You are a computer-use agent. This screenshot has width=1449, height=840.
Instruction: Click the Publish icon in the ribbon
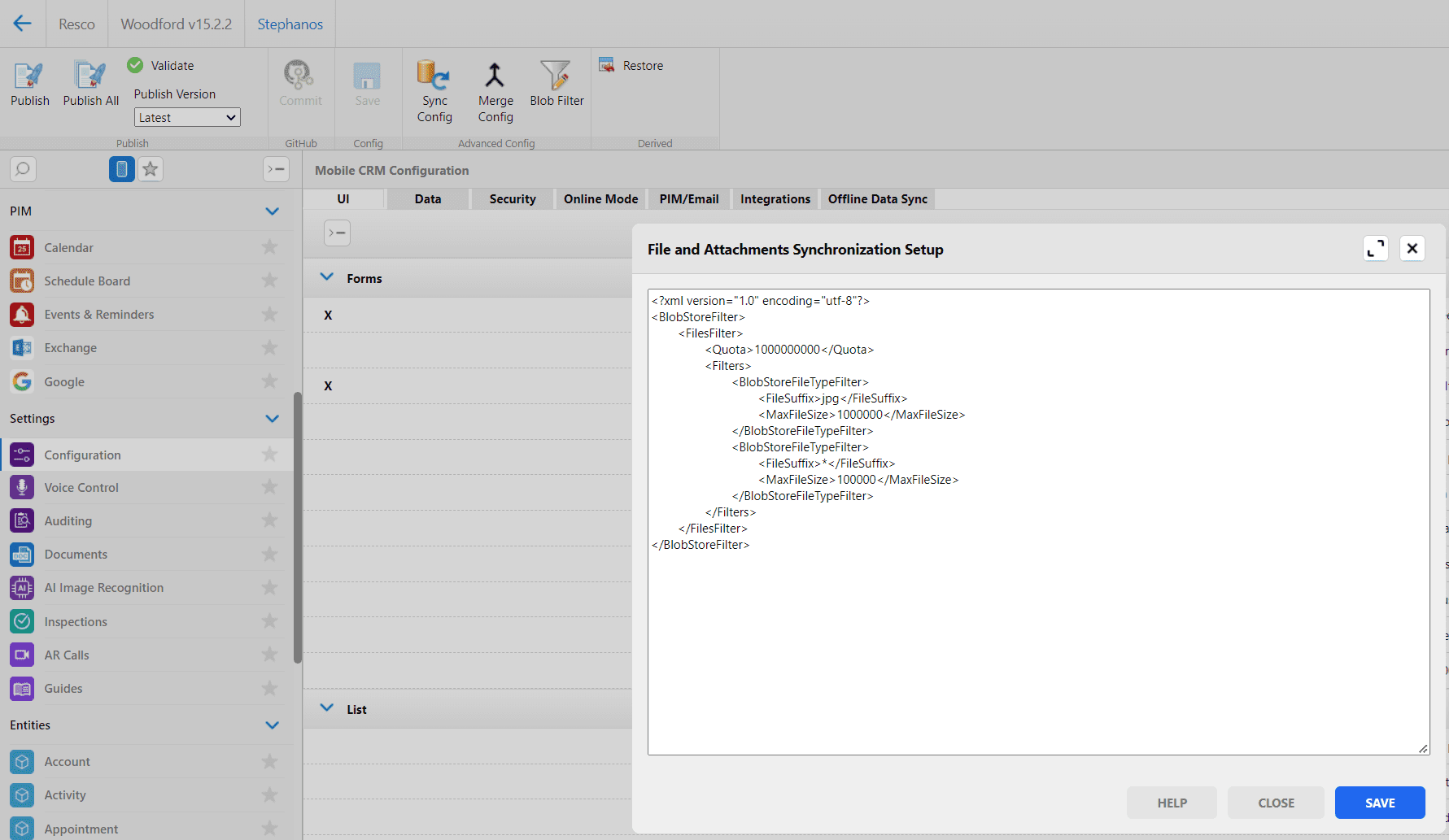(x=29, y=76)
